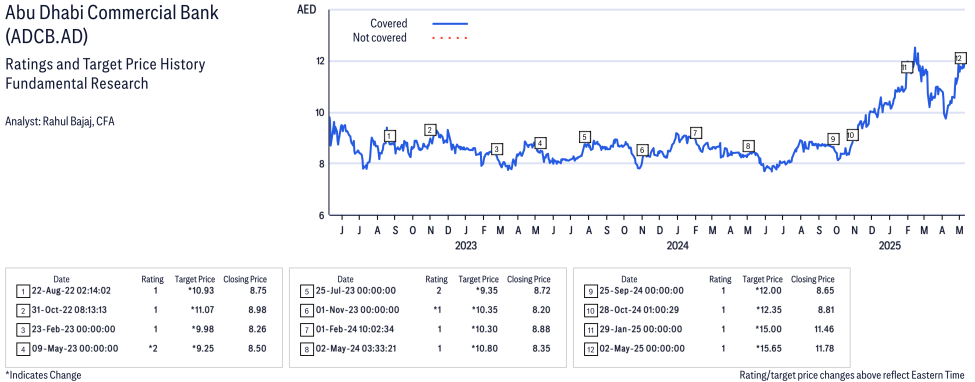Click date '23-Feb-23 00:00:00'
Image resolution: width=975 pixels, height=382 pixels.
point(72,329)
